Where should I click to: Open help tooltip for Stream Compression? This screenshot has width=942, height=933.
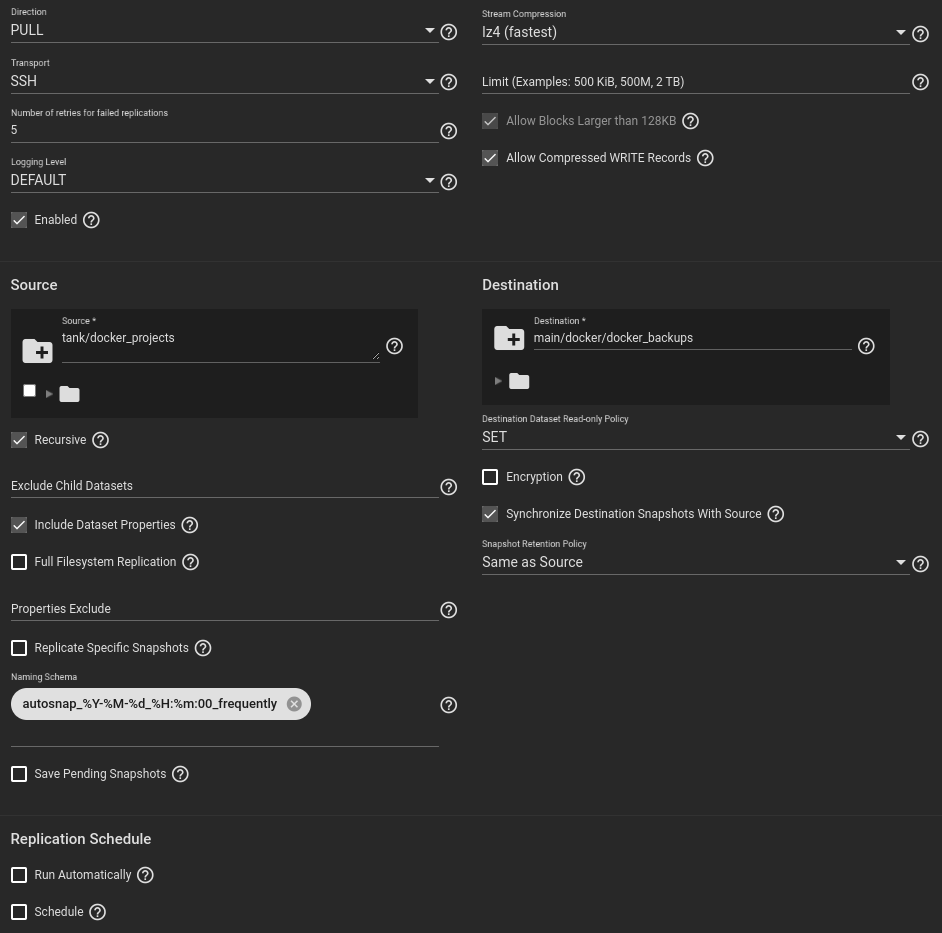point(920,34)
